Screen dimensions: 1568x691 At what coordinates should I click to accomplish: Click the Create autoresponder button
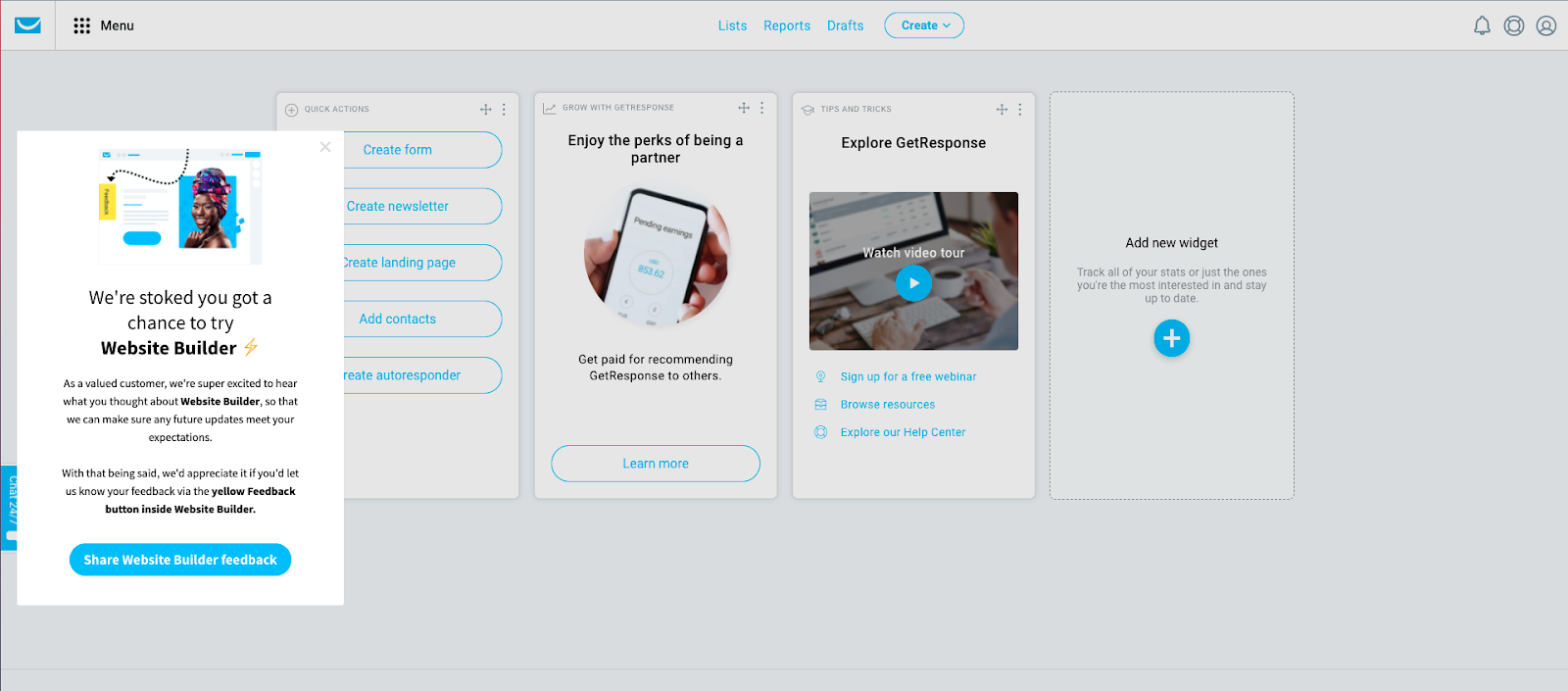(x=421, y=375)
